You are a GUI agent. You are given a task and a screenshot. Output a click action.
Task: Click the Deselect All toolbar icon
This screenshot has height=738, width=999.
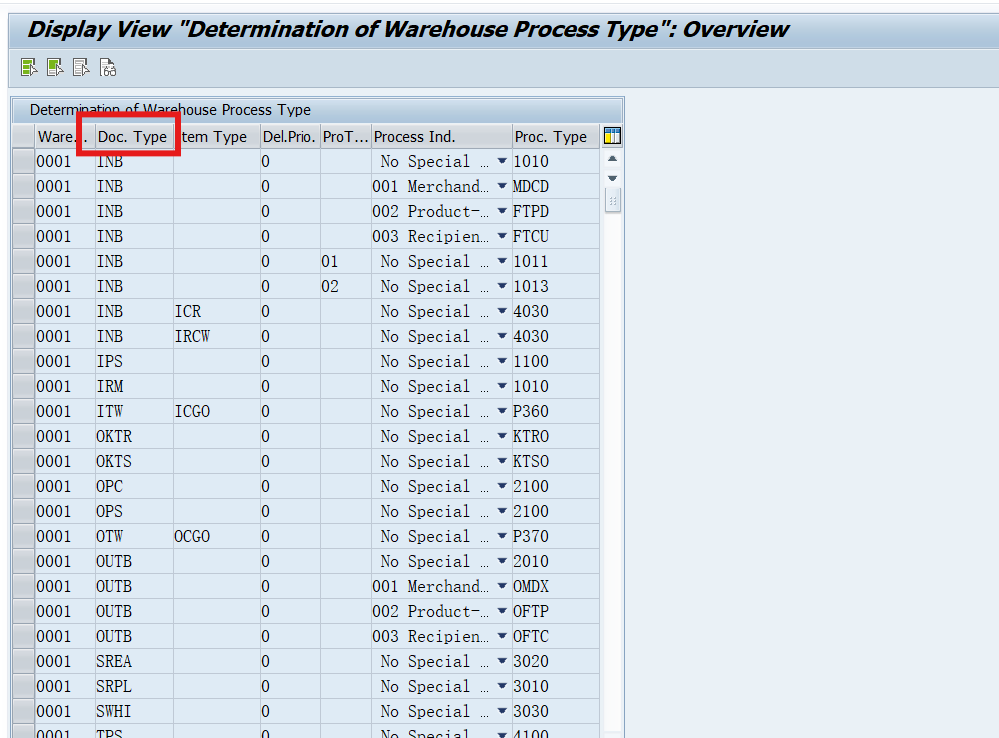pos(81,67)
